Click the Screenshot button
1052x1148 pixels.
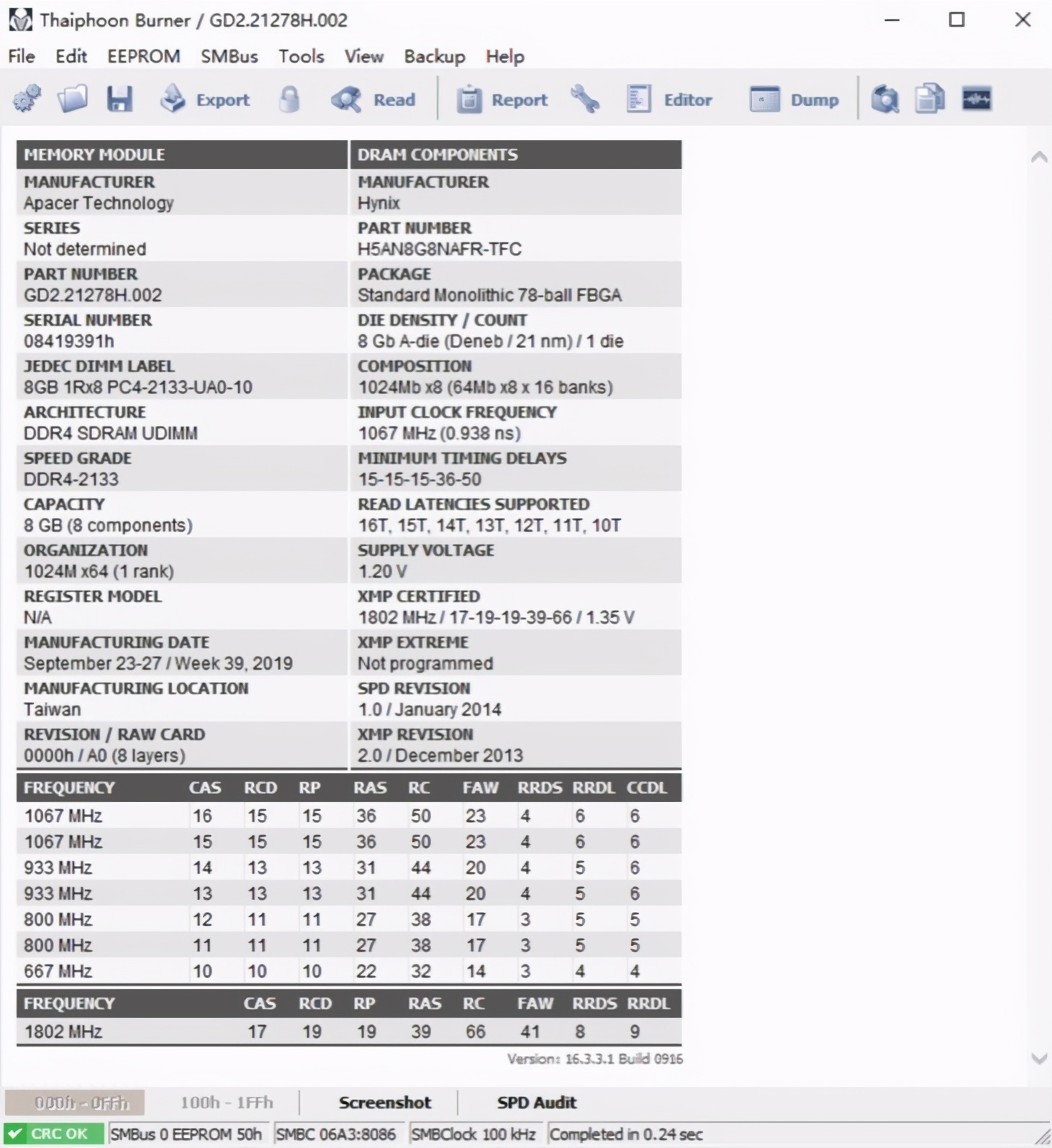tap(385, 1102)
